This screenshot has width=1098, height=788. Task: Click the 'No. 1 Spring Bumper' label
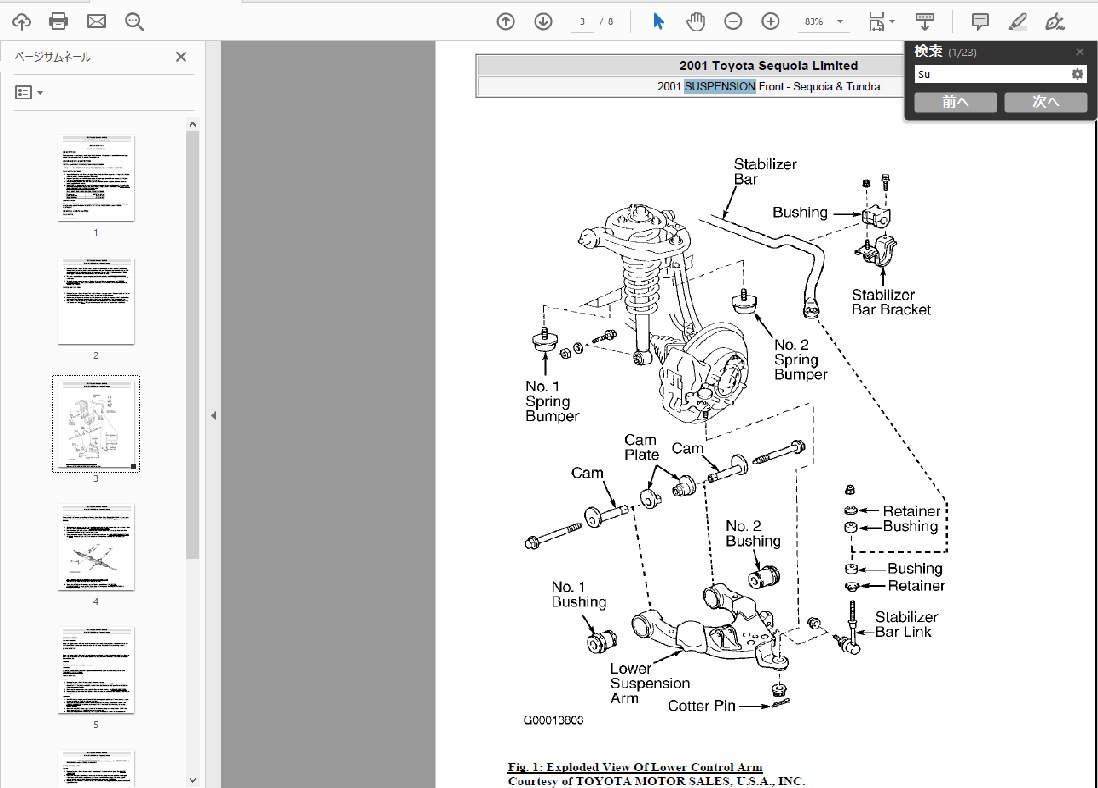(x=552, y=401)
